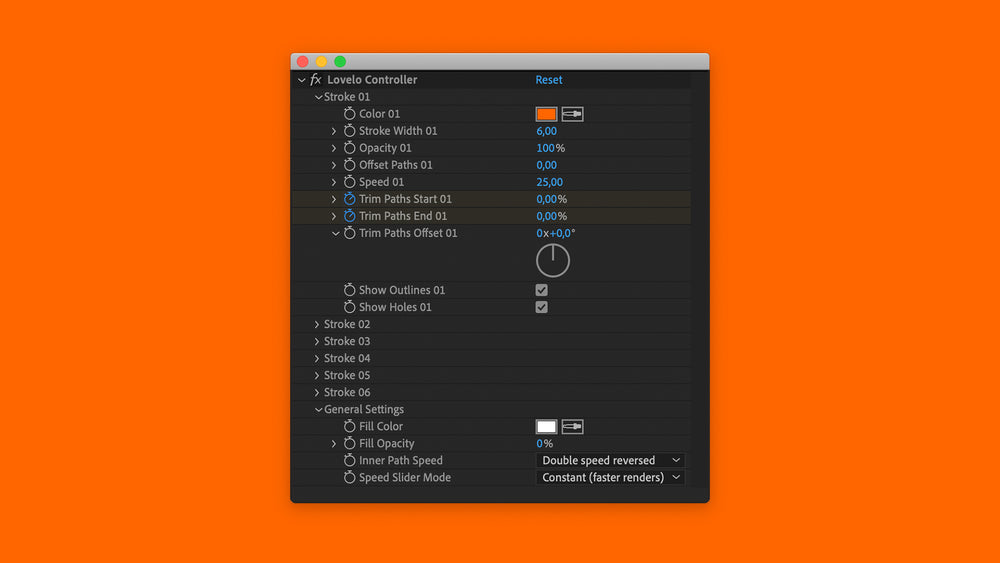Screen dimensions: 1000x563
Task: Click the Trim Paths Offset 01 angle dial
Action: click(553, 261)
